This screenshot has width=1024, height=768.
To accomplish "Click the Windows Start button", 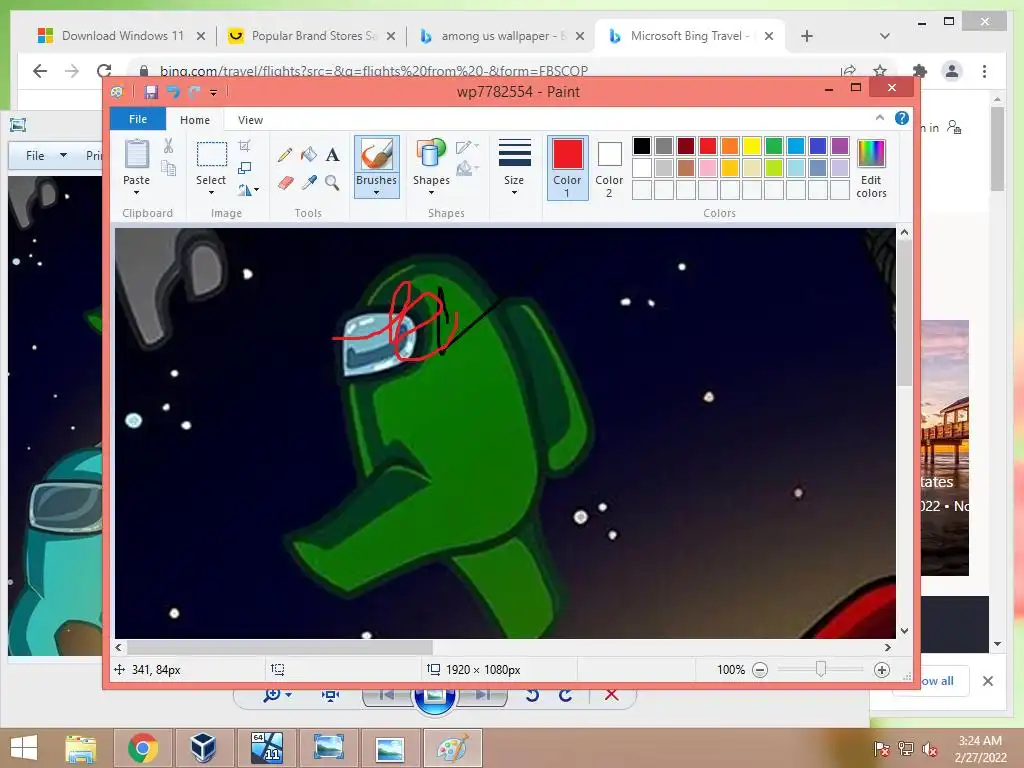I will point(24,748).
